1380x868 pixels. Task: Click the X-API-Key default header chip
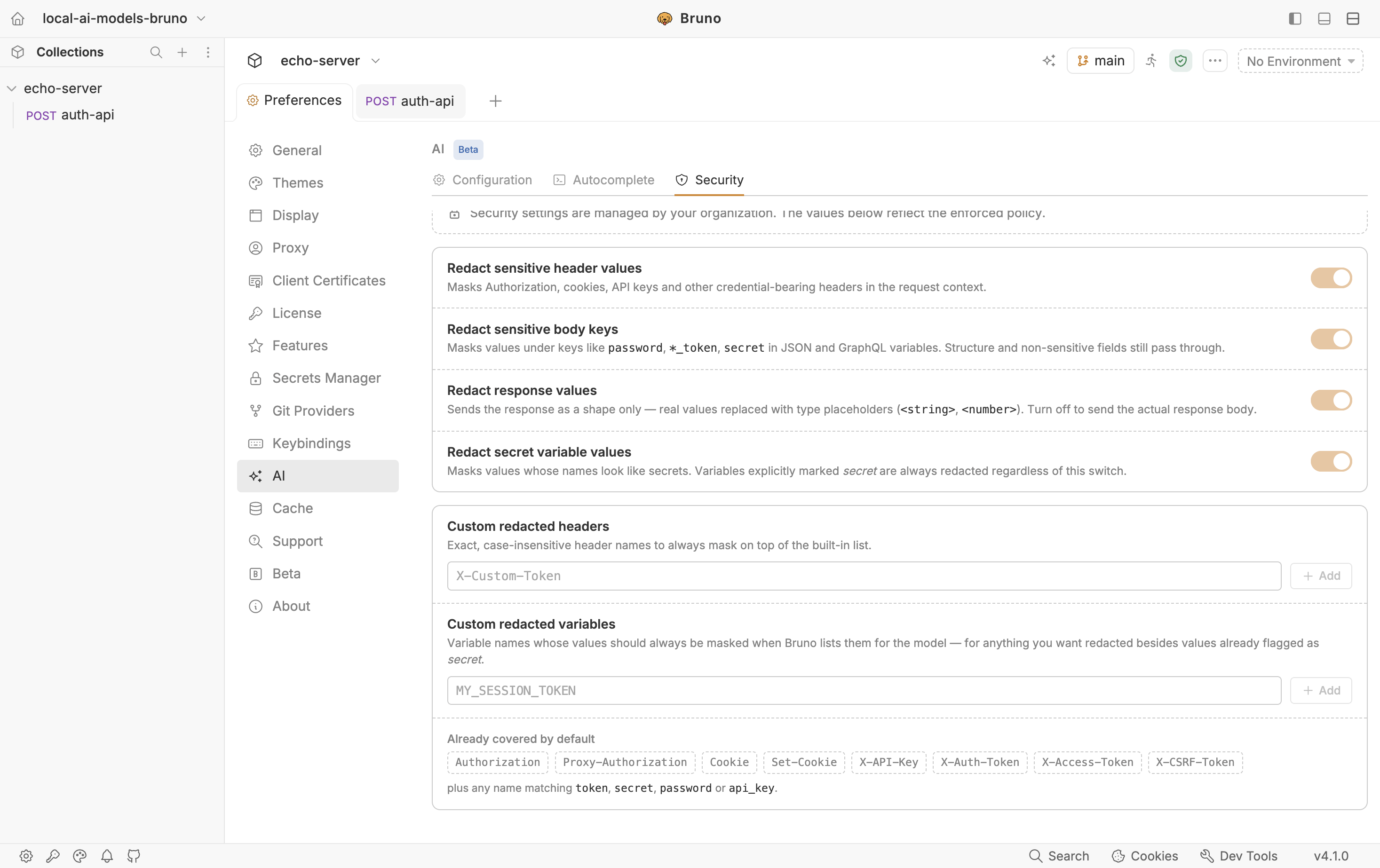pos(888,763)
